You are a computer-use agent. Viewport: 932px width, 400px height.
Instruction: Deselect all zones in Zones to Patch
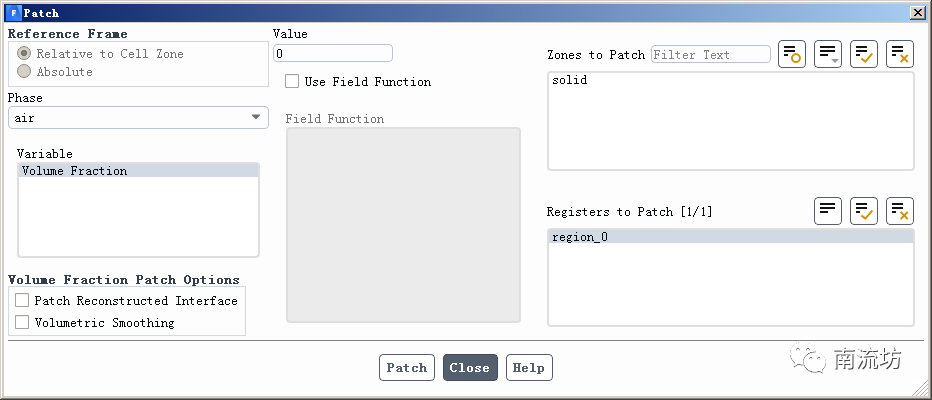(x=900, y=54)
